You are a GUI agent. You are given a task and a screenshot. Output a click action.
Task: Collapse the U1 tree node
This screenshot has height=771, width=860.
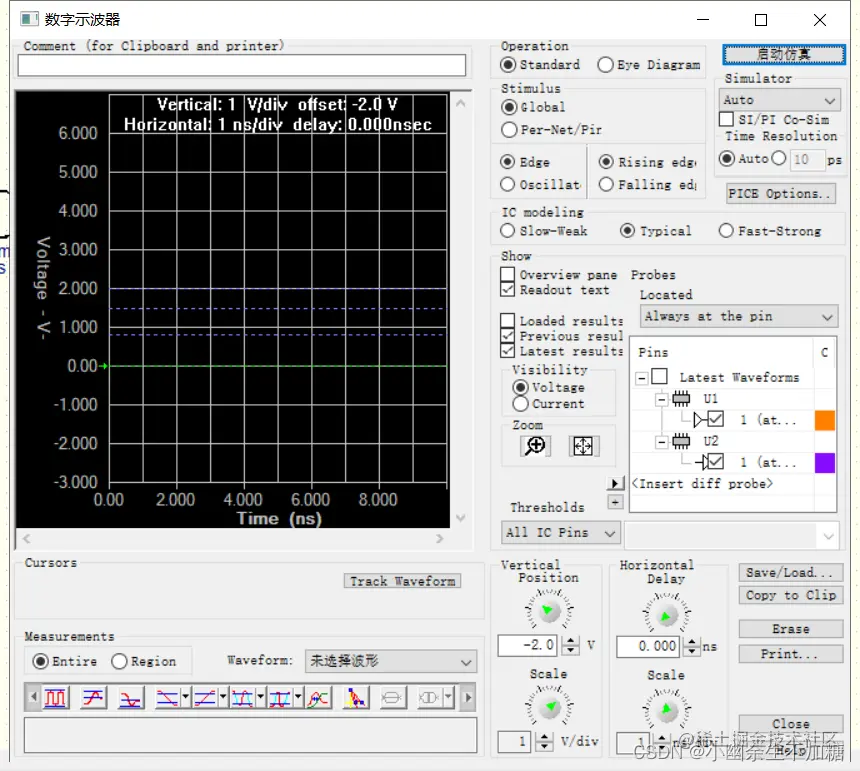tap(661, 399)
